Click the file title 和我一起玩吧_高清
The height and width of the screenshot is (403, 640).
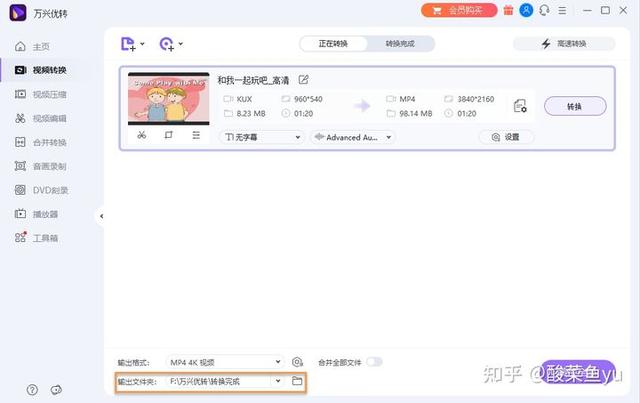pos(253,80)
